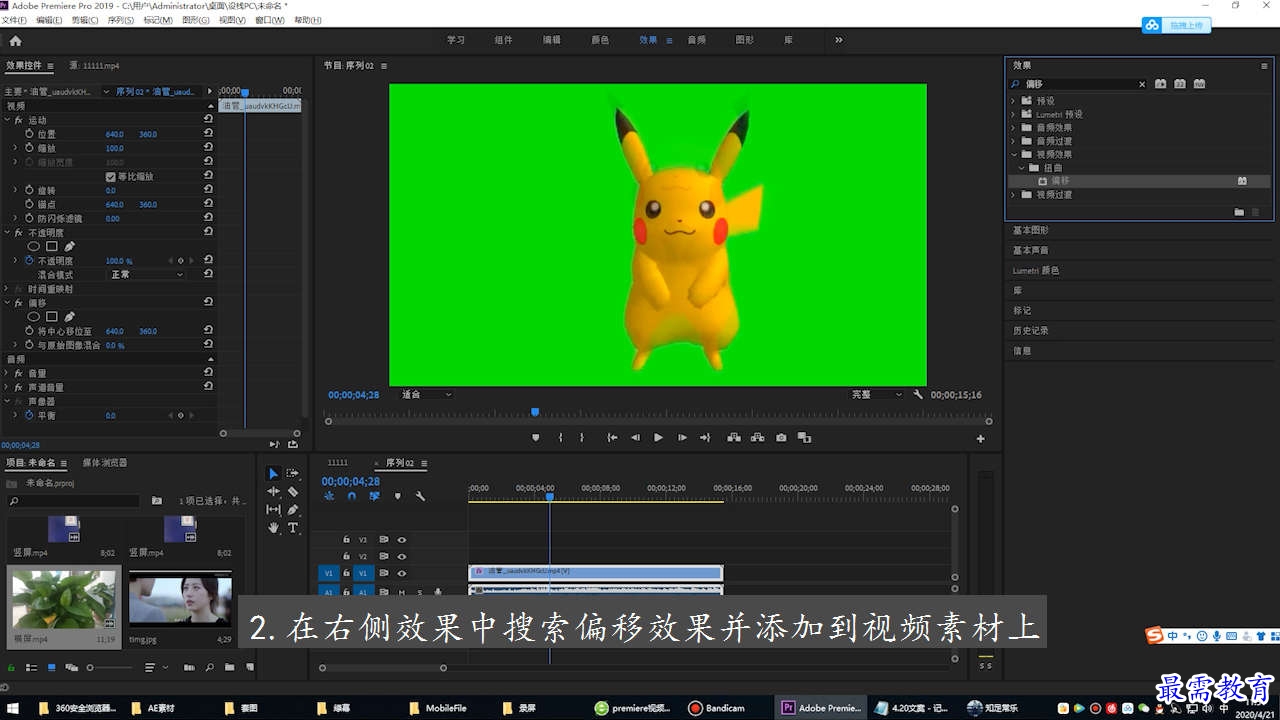This screenshot has width=1280, height=720.
Task: Toggle Snap magnet in timeline
Action: [352, 496]
